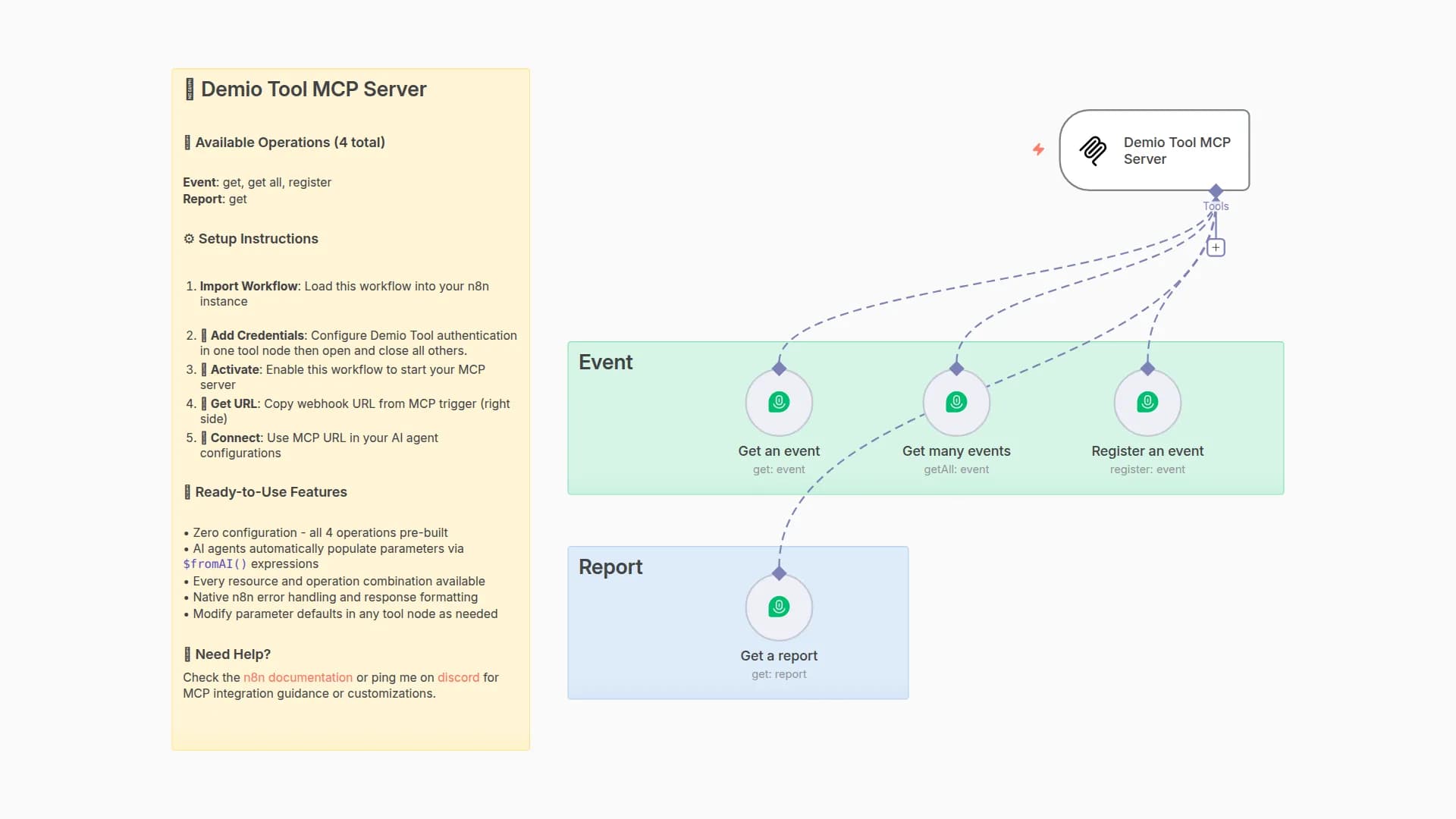Click the plus button to add a new tool
1456x819 pixels.
click(x=1216, y=246)
